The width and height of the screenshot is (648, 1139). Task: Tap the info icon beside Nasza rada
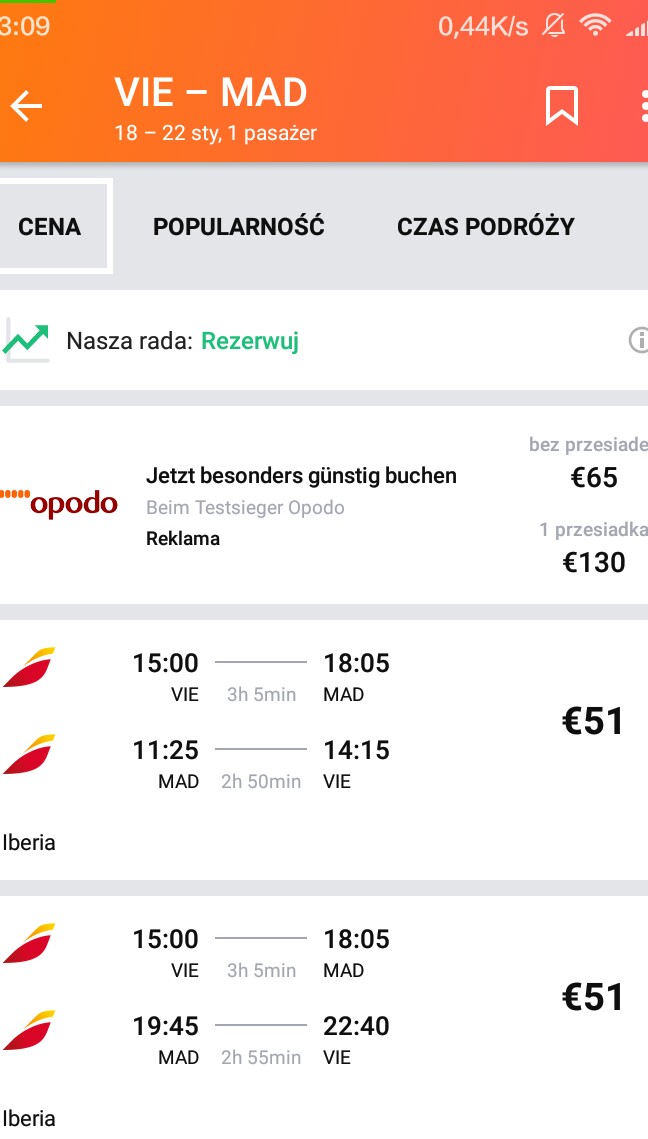(639, 339)
